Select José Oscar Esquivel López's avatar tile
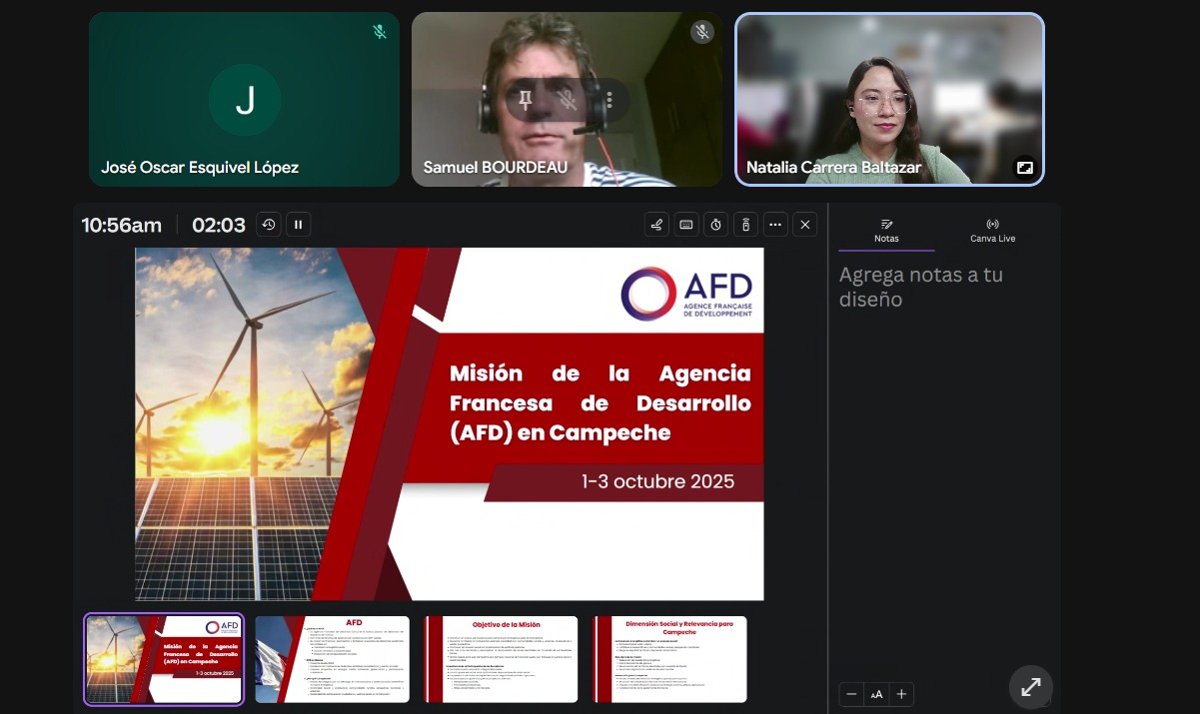 244,99
